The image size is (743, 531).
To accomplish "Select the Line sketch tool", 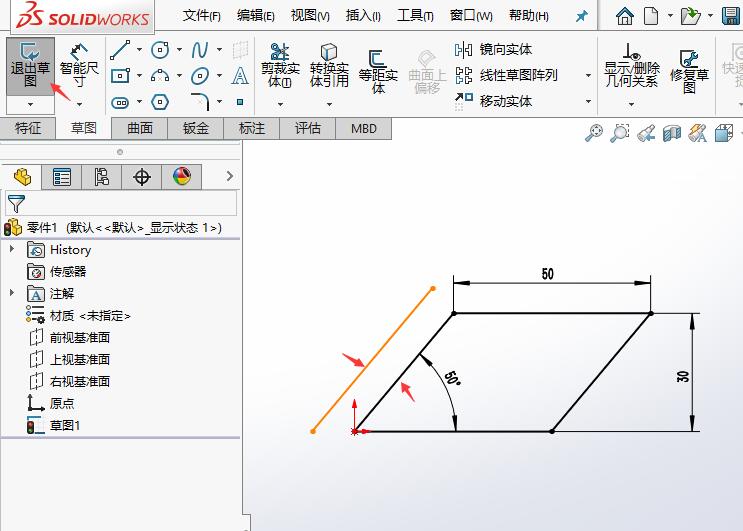I will 120,50.
